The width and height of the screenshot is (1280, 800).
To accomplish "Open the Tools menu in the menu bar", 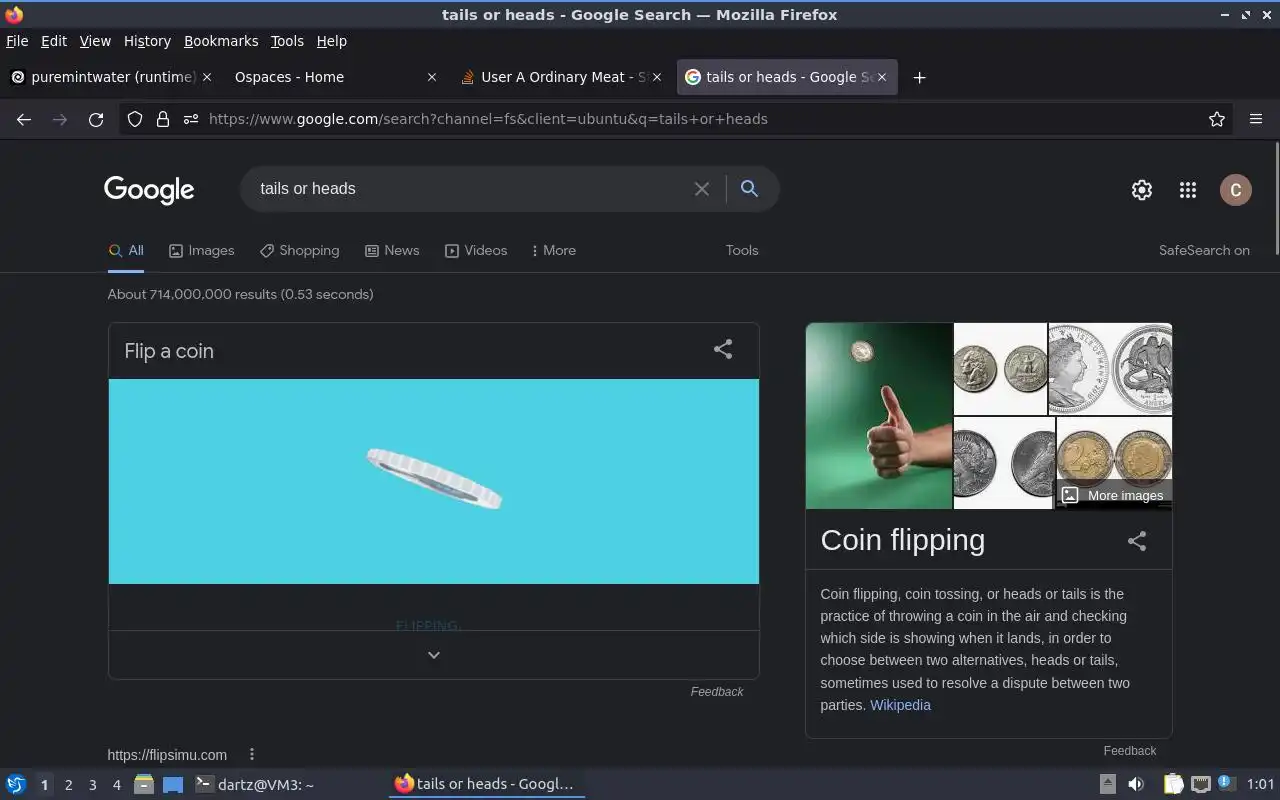I will pyautogui.click(x=287, y=41).
